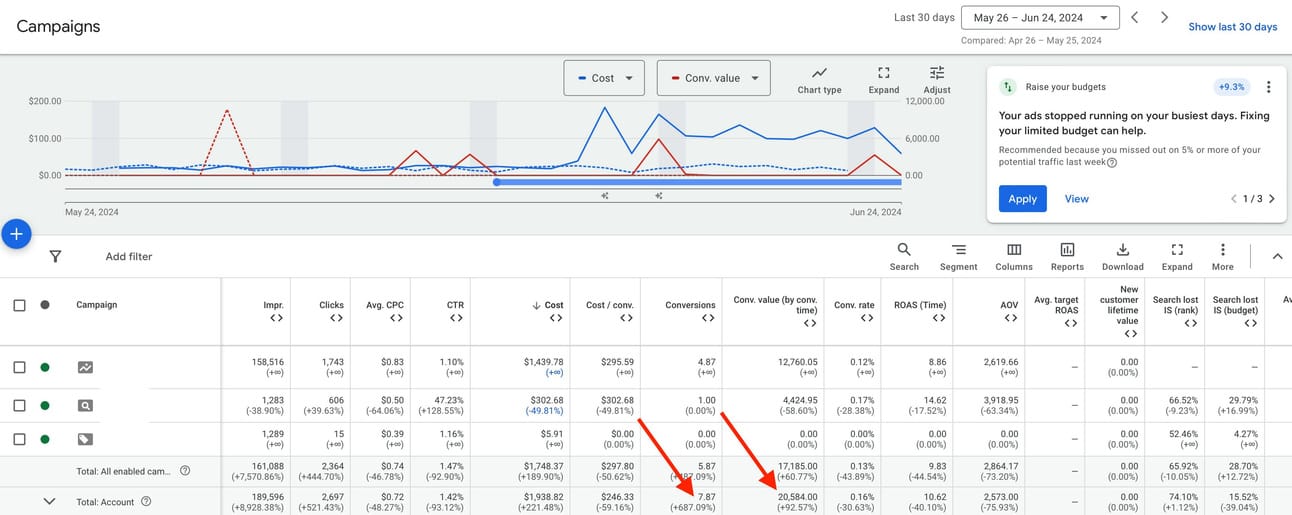This screenshot has height=515, width=1292.
Task: Click the Search campaign magnifier icon
Action: 85,405
